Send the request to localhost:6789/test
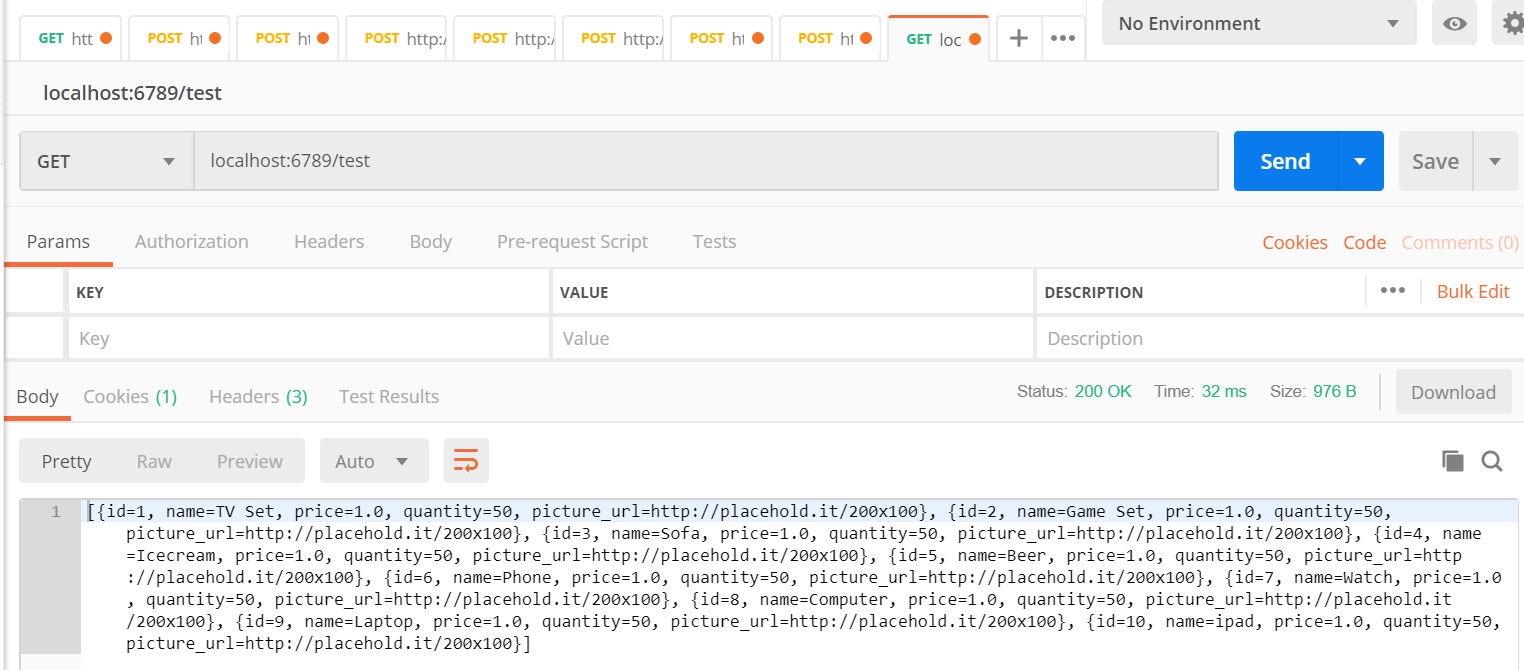 pos(1284,160)
